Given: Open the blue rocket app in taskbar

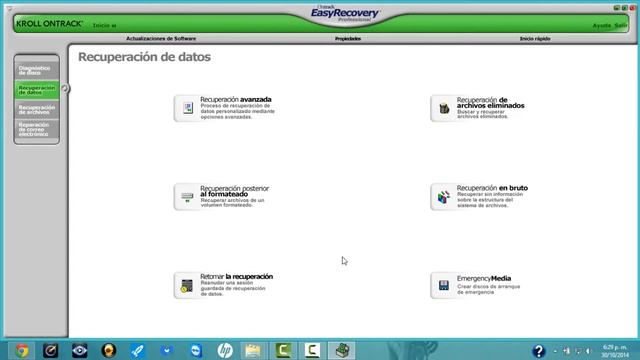Looking at the screenshot, I should [138, 351].
